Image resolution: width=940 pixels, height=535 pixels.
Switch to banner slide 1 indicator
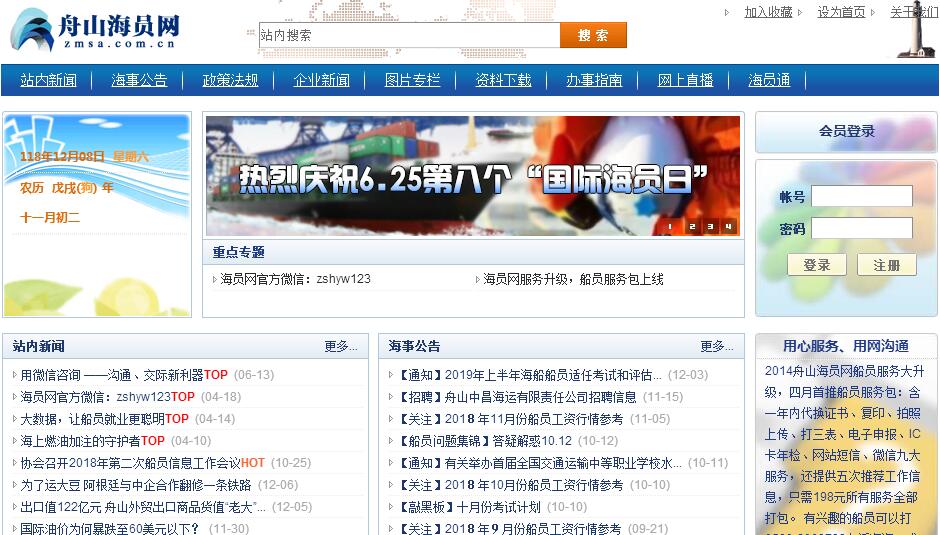669,227
